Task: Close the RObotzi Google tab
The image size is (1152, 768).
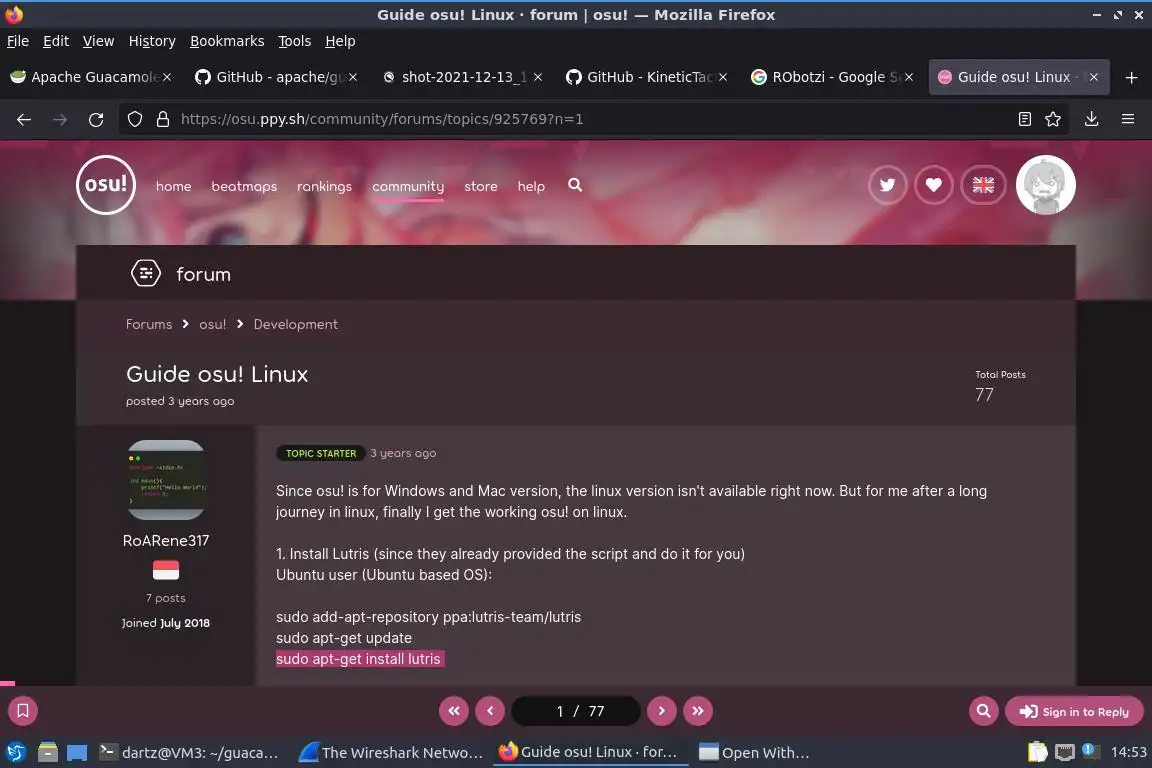Action: tap(909, 77)
